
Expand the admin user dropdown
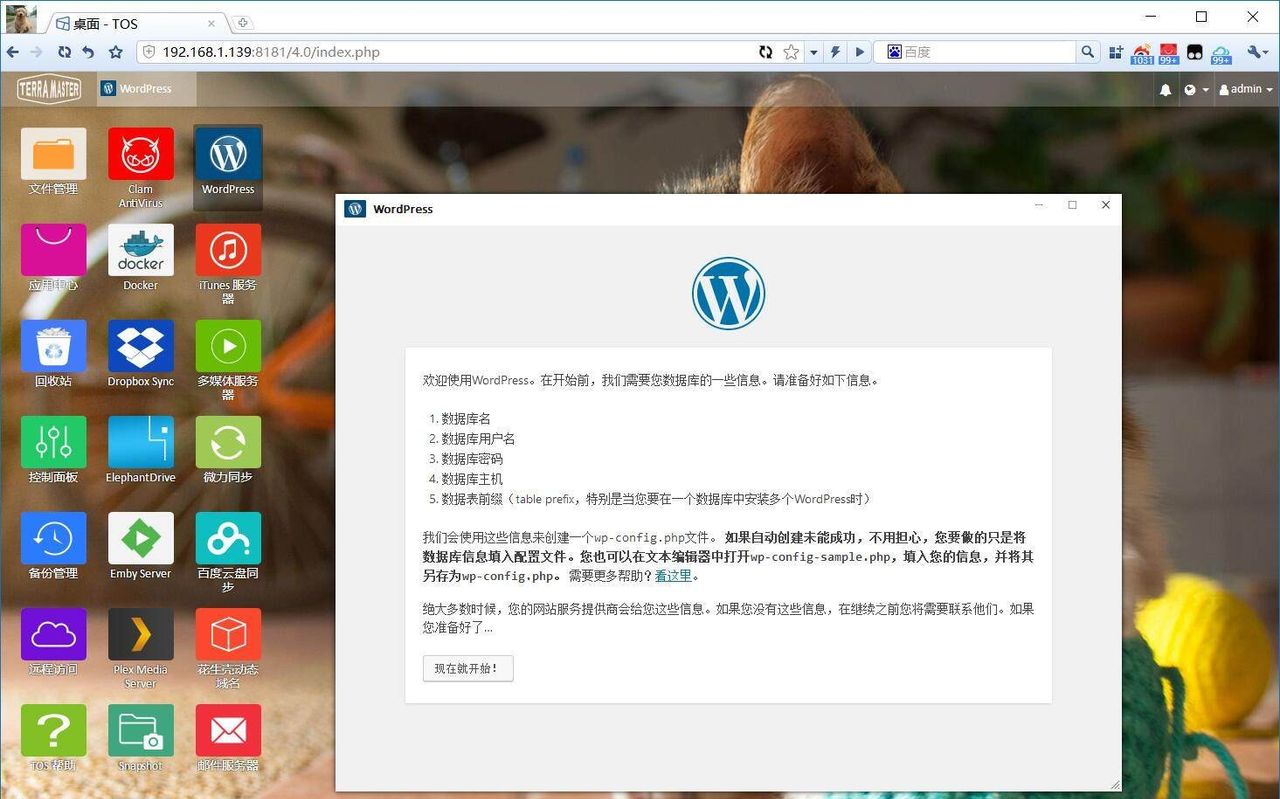coord(1246,89)
